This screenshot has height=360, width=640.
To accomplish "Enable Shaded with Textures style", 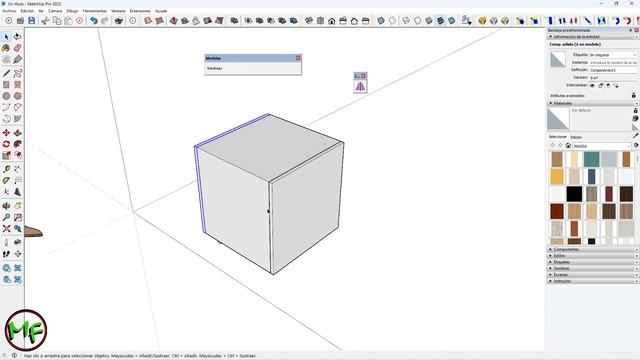I will (440, 20).
